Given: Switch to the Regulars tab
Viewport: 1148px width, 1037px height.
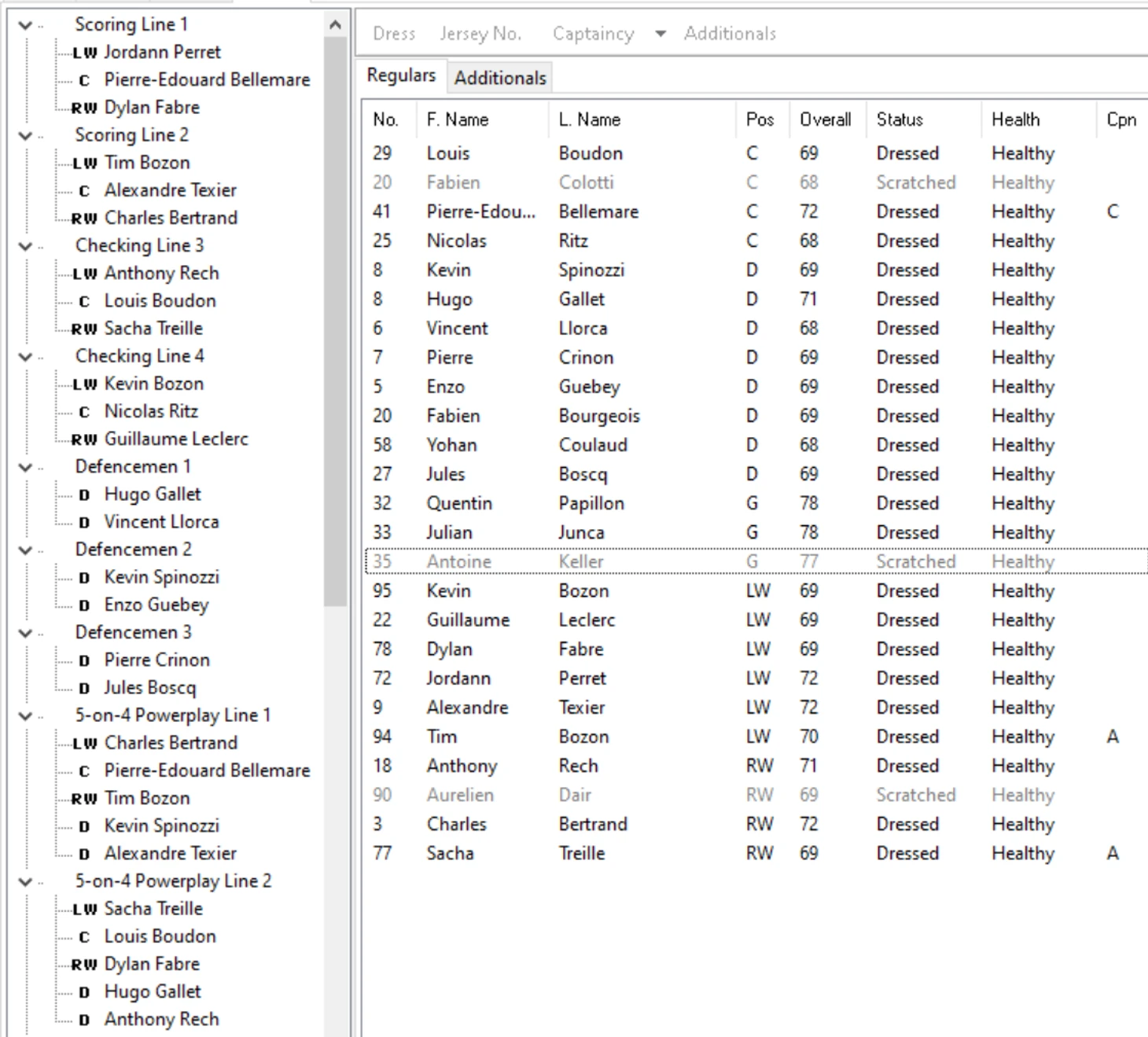Looking at the screenshot, I should (401, 75).
